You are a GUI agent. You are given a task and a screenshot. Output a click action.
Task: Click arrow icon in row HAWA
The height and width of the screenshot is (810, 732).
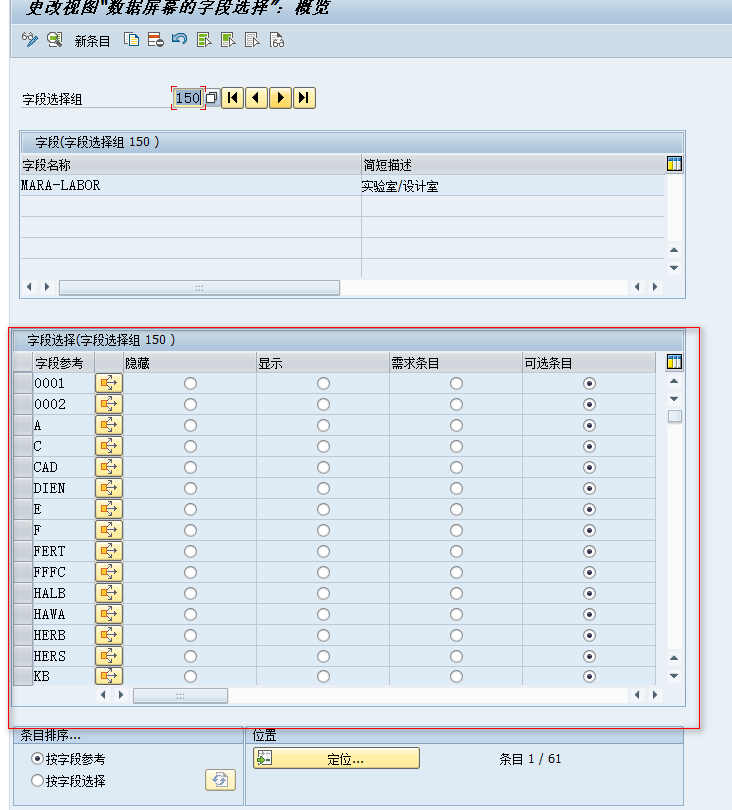tap(109, 614)
